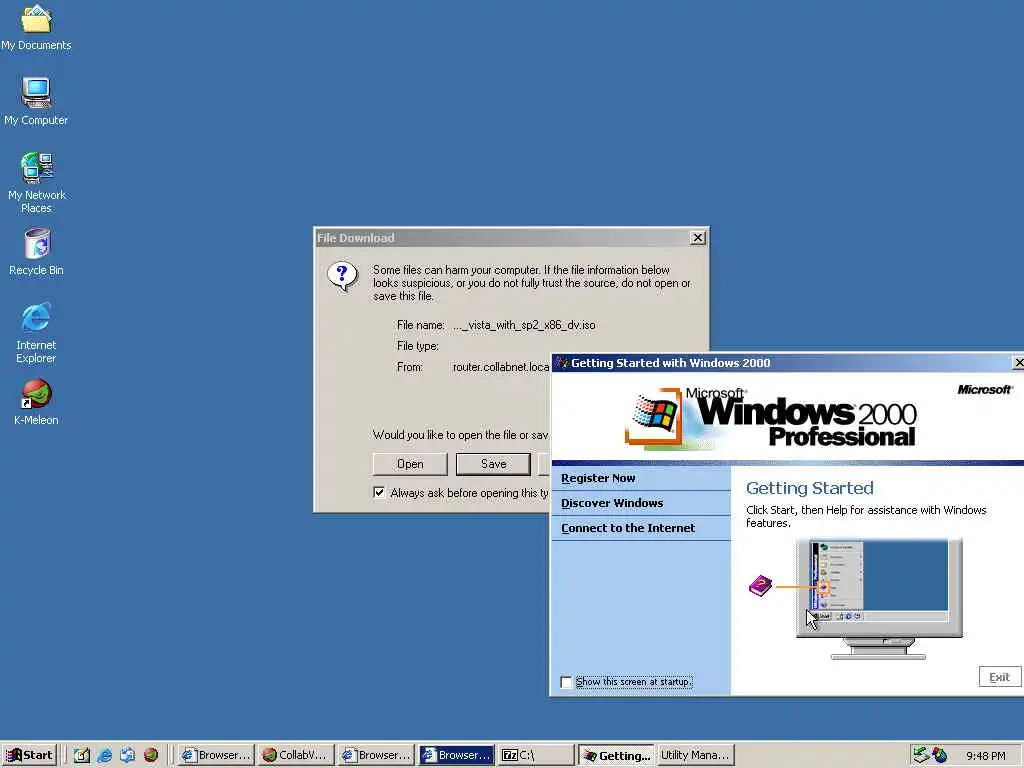
Task: Close the File Download dialog
Action: tap(697, 238)
